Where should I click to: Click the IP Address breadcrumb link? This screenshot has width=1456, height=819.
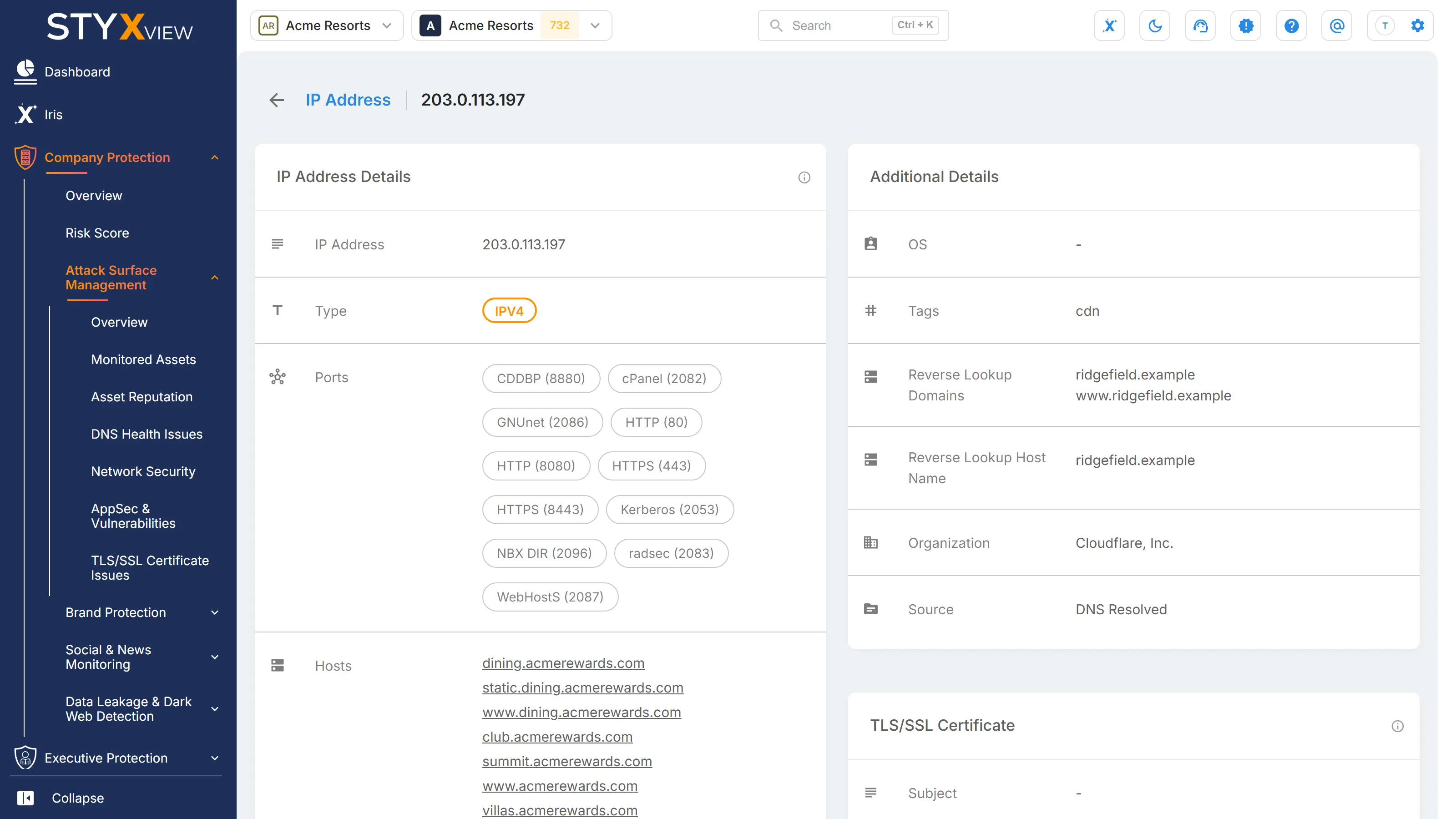pos(348,100)
